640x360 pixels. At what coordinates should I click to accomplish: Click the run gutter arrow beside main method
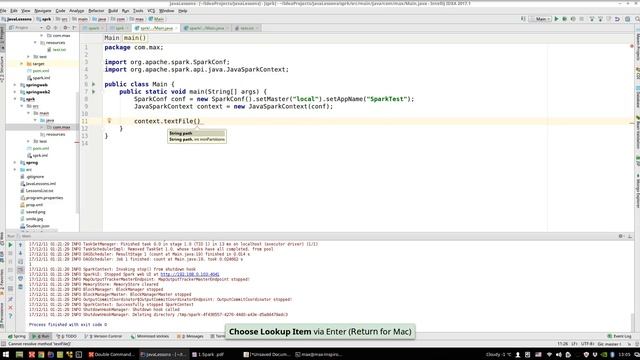(93, 91)
